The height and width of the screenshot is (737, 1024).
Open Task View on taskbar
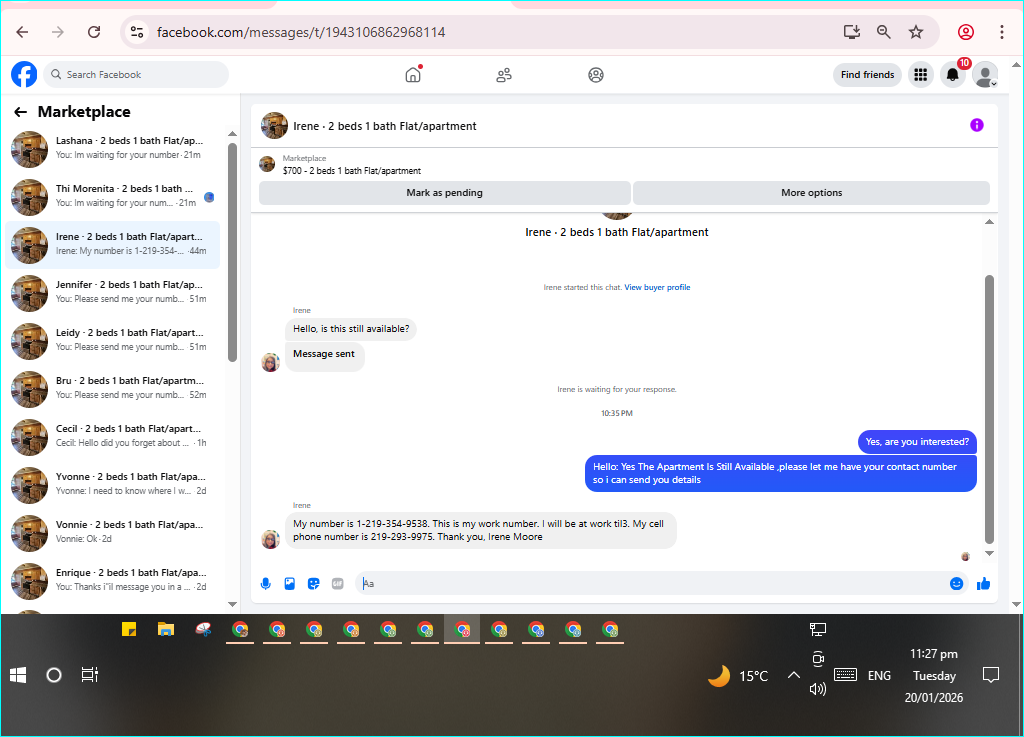coord(89,675)
